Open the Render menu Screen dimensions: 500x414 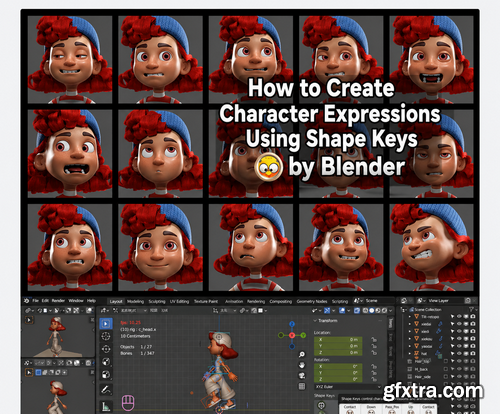click(58, 301)
